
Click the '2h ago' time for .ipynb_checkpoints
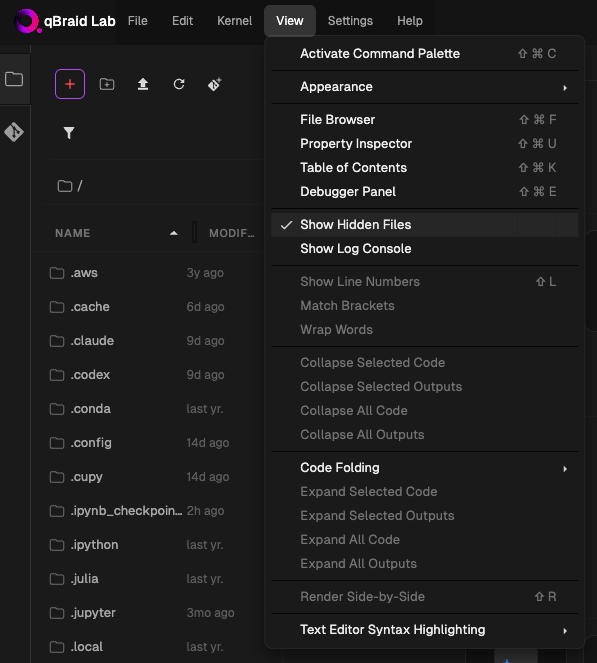pos(205,511)
